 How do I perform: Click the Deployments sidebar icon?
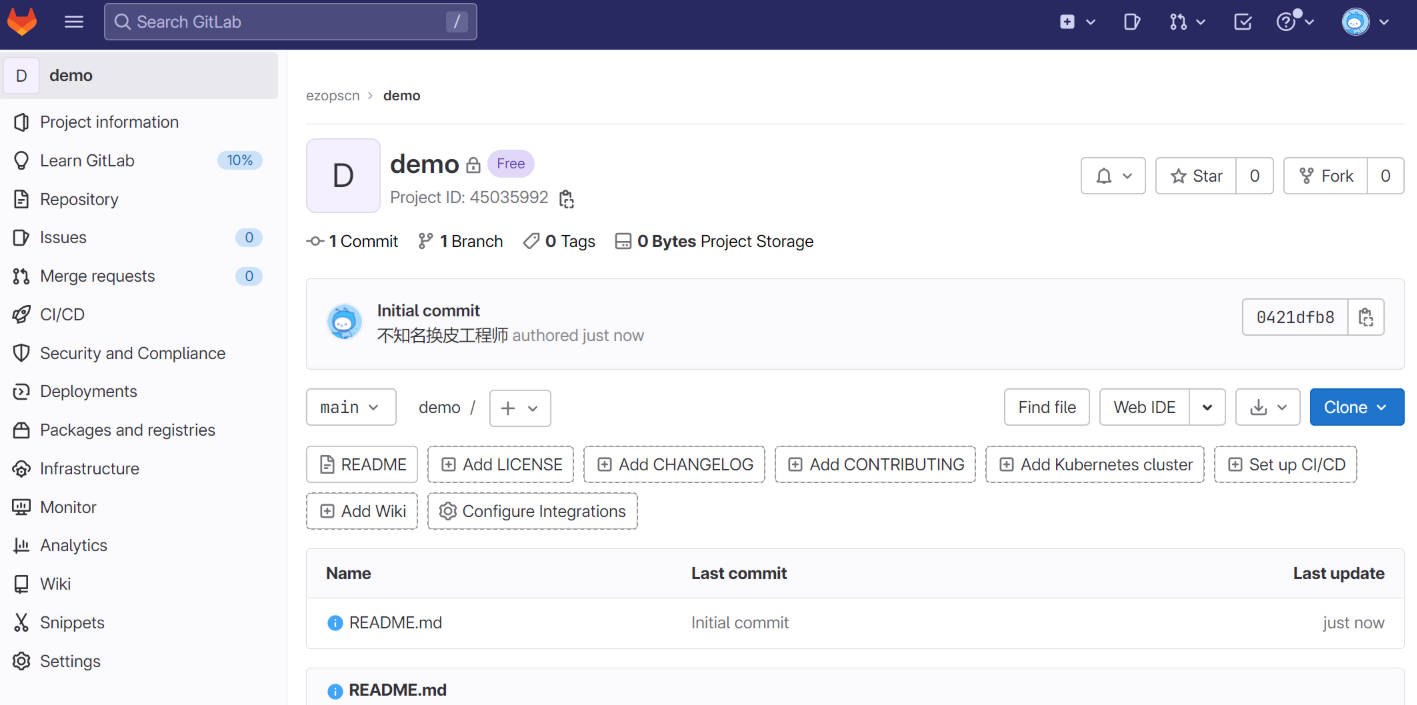[21, 391]
